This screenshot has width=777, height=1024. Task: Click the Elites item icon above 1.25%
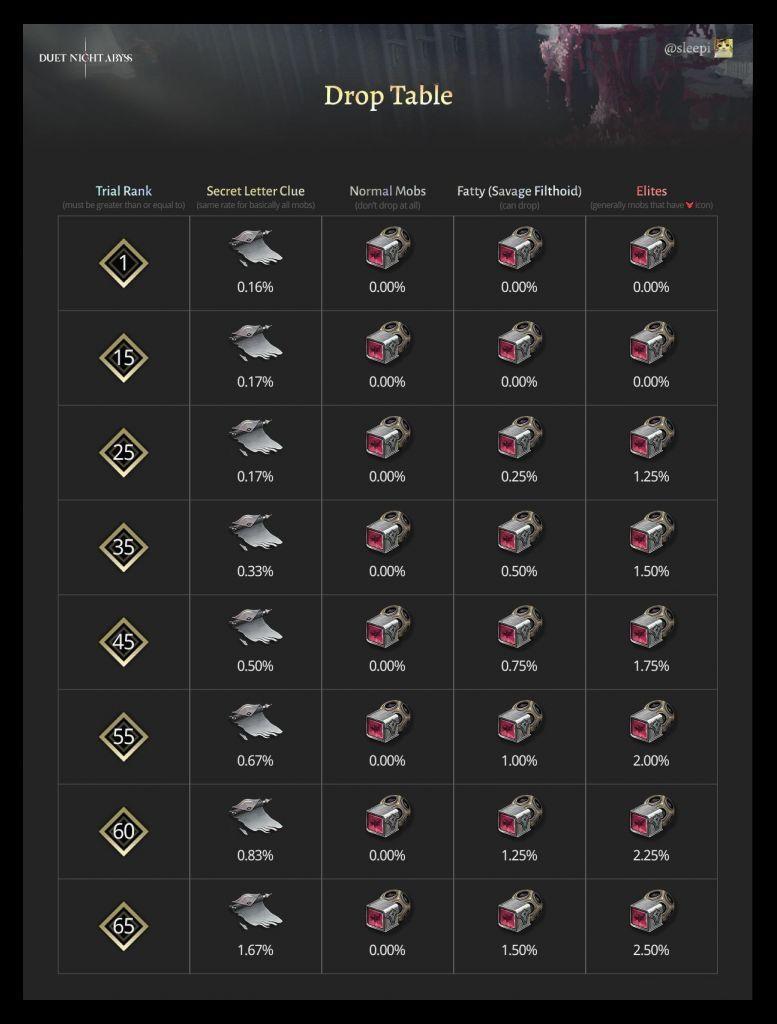point(652,439)
